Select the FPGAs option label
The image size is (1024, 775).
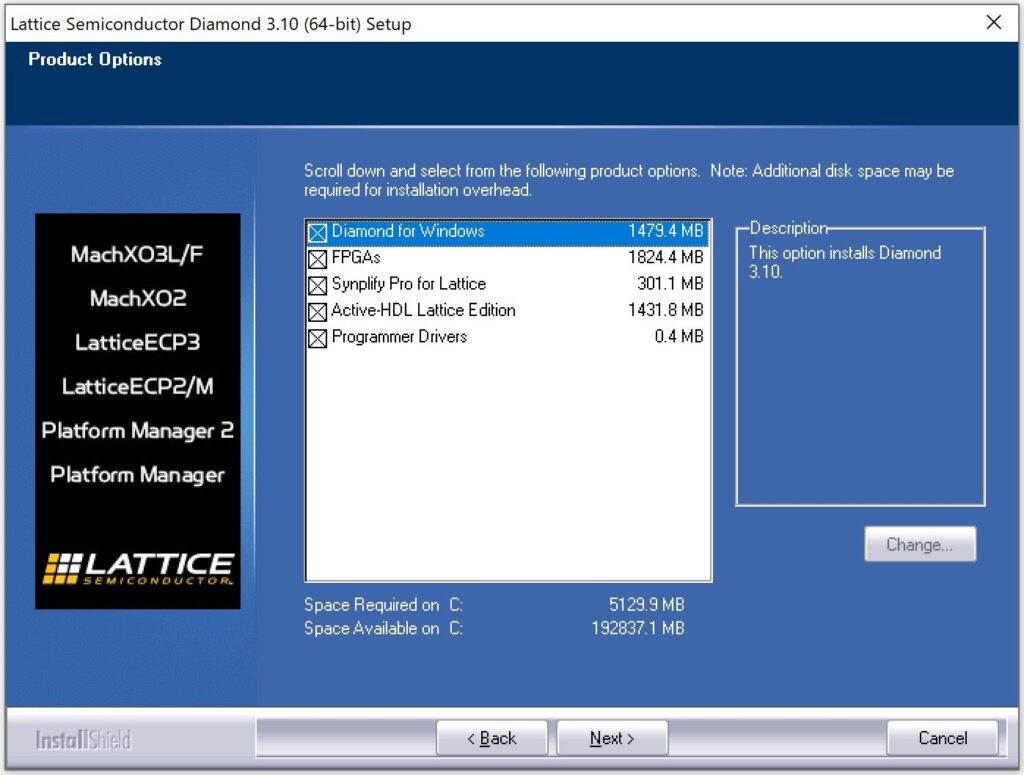click(x=356, y=257)
